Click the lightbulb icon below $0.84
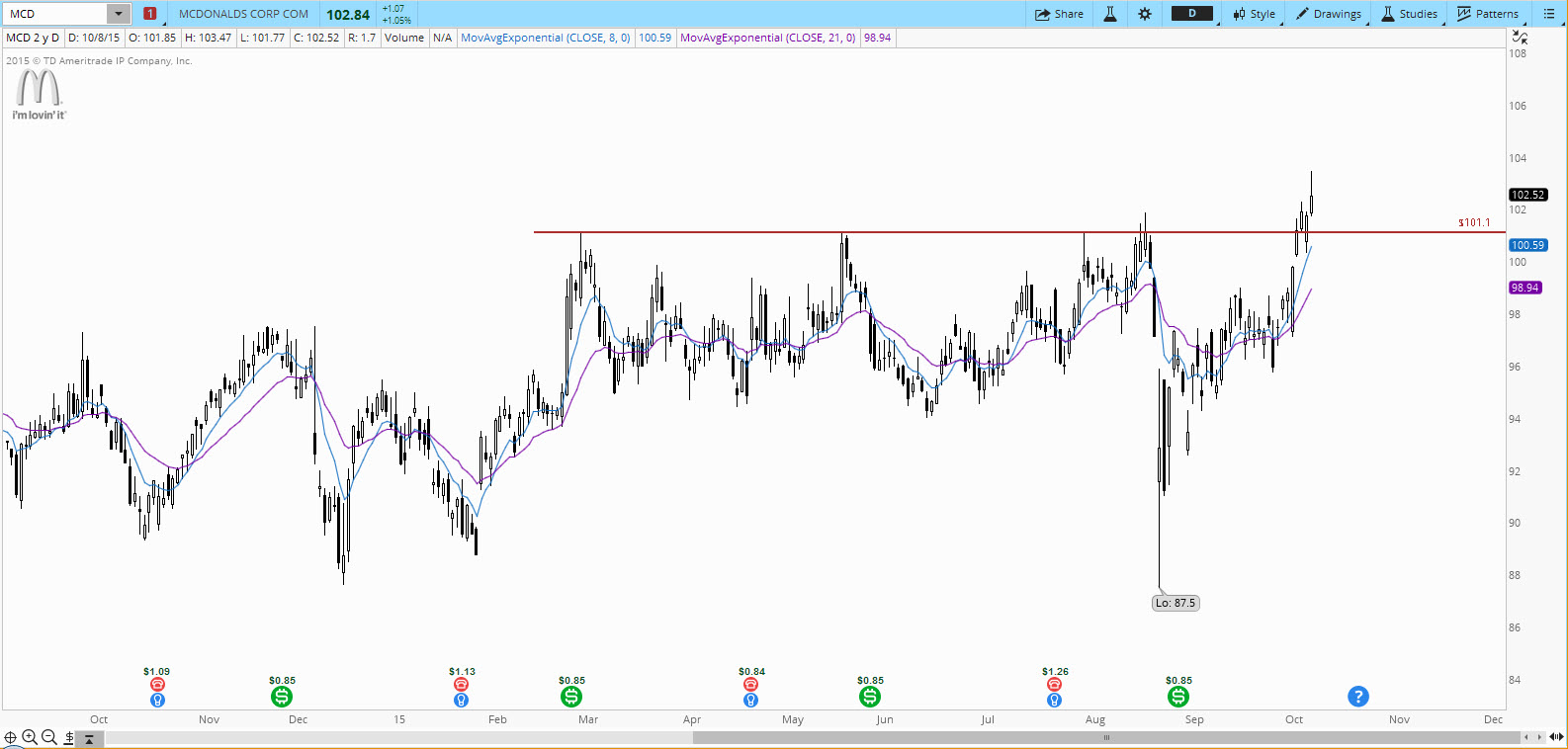Image resolution: width=1568 pixels, height=749 pixels. point(750,700)
